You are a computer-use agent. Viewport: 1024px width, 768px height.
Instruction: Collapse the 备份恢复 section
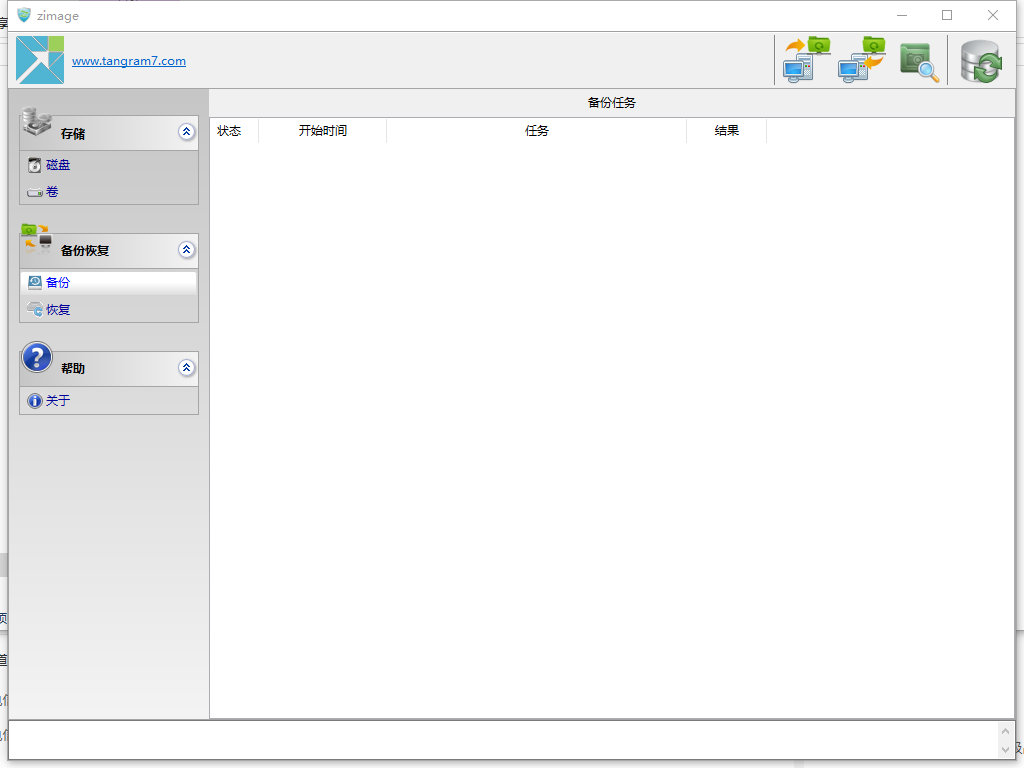[186, 250]
